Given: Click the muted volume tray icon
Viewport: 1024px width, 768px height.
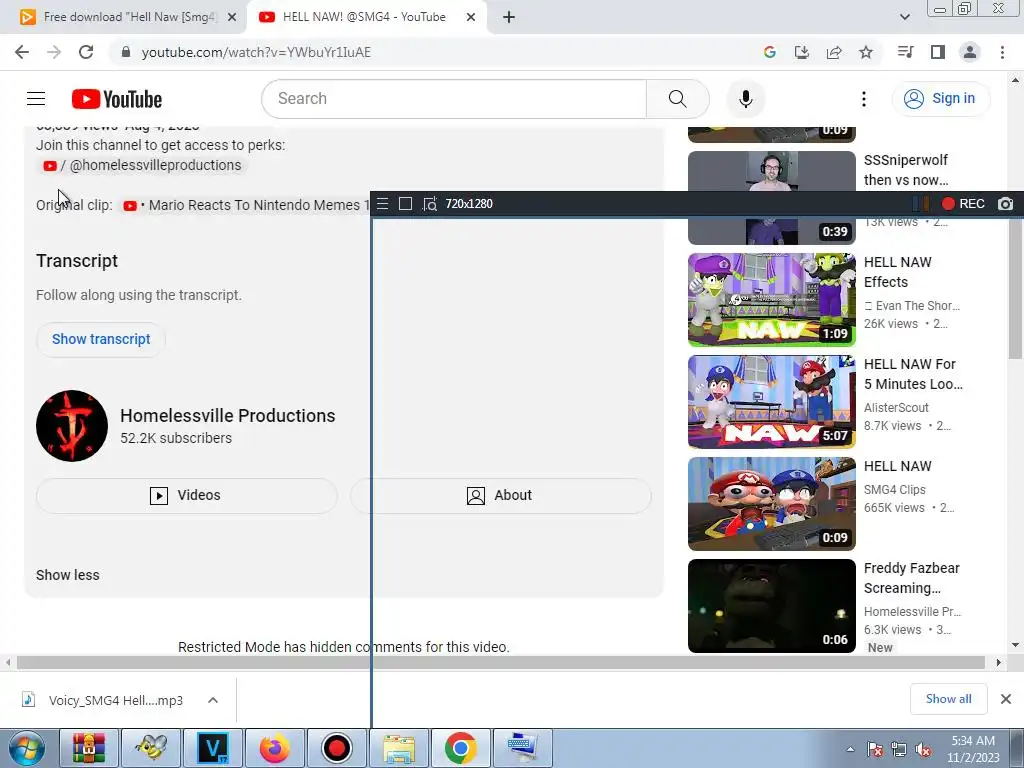Looking at the screenshot, I should [x=923, y=750].
